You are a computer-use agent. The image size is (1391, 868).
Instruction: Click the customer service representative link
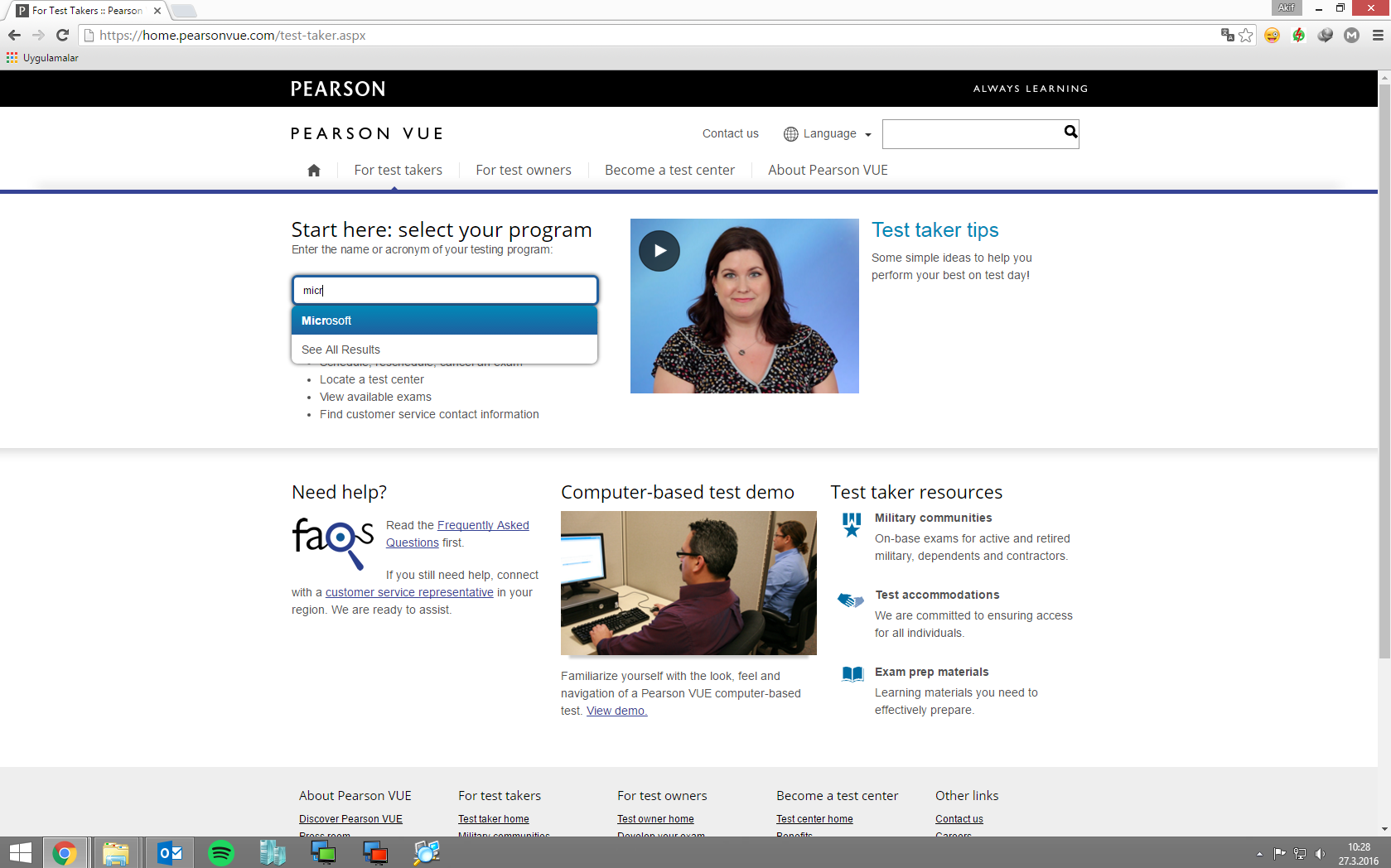[409, 593]
